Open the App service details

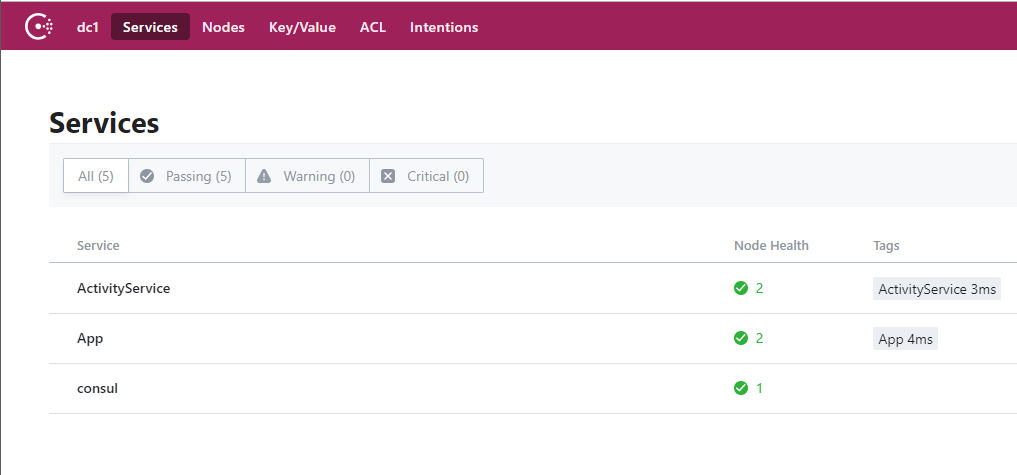[x=90, y=338]
